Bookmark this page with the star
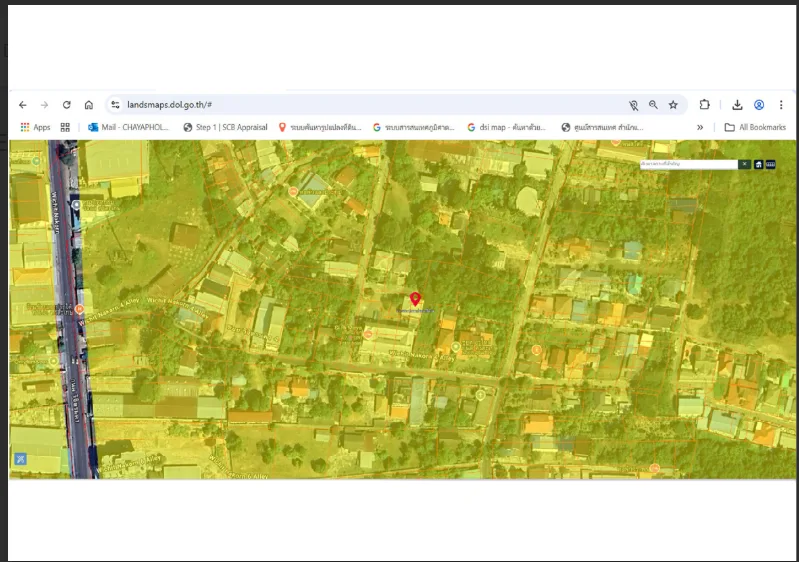Viewport: 799px width, 562px height. click(673, 105)
